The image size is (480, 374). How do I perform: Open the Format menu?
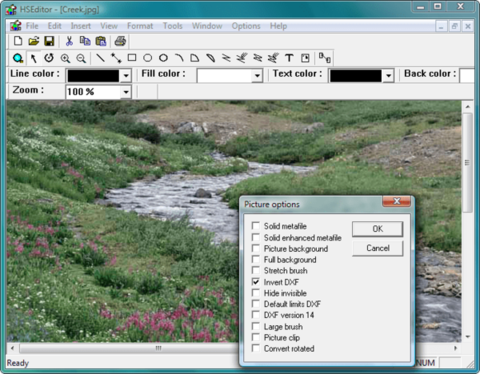[140, 26]
